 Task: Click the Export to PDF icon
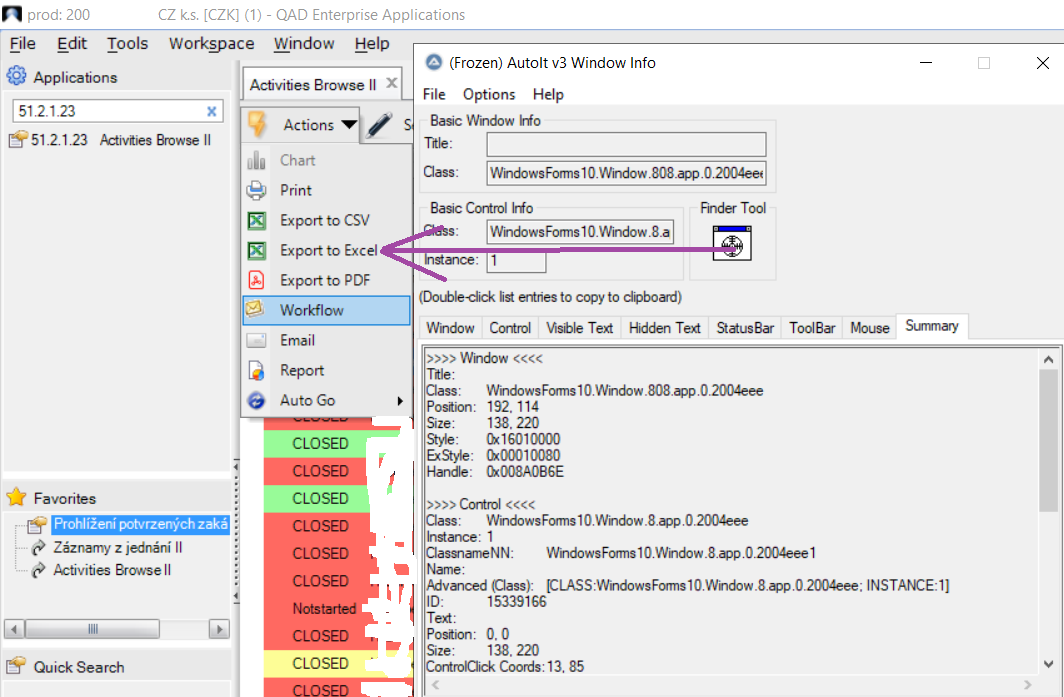[x=256, y=280]
